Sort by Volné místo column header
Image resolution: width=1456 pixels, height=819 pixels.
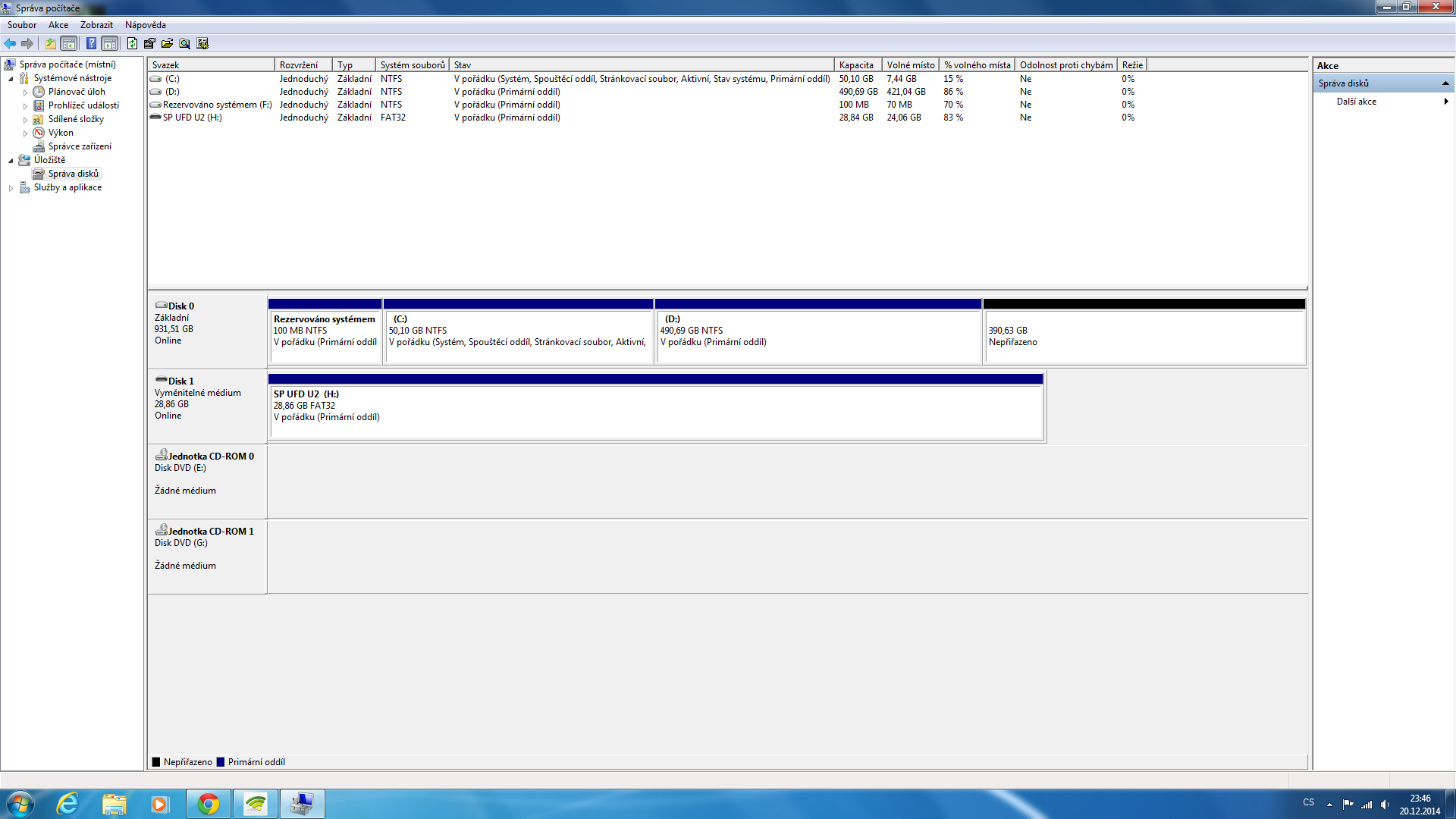click(910, 65)
